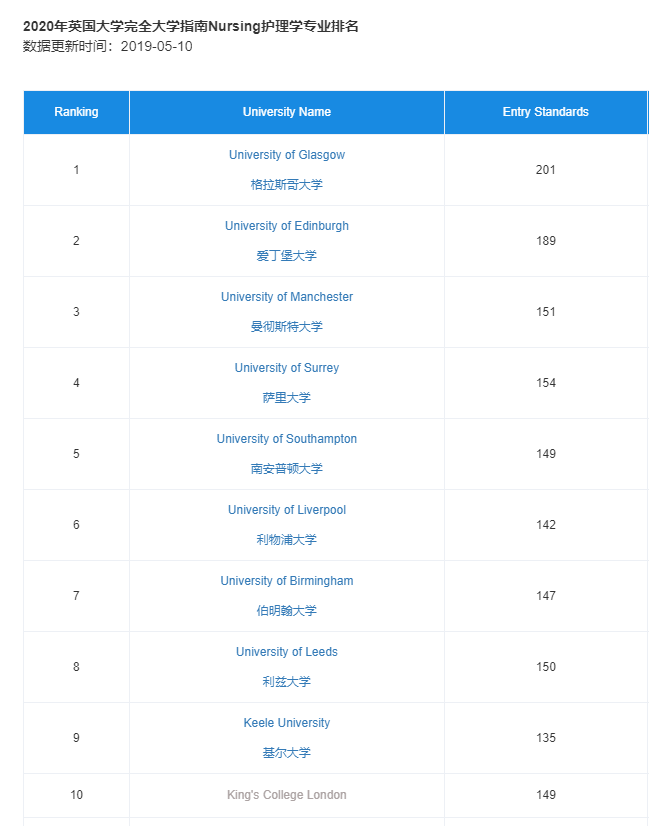The image size is (649, 826).
Task: Open the 萨里大学 link
Action: click(x=287, y=398)
